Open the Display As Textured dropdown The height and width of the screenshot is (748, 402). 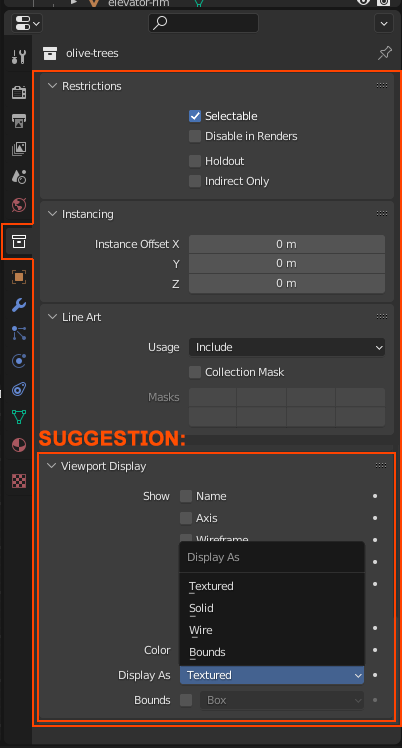tap(272, 675)
